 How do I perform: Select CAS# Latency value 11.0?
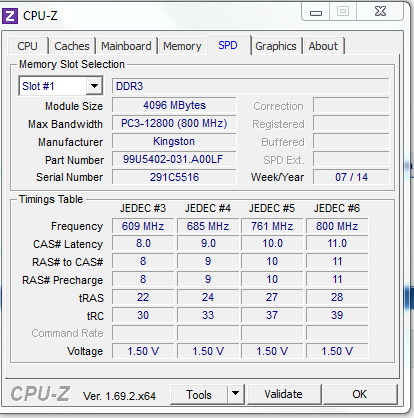tap(337, 243)
